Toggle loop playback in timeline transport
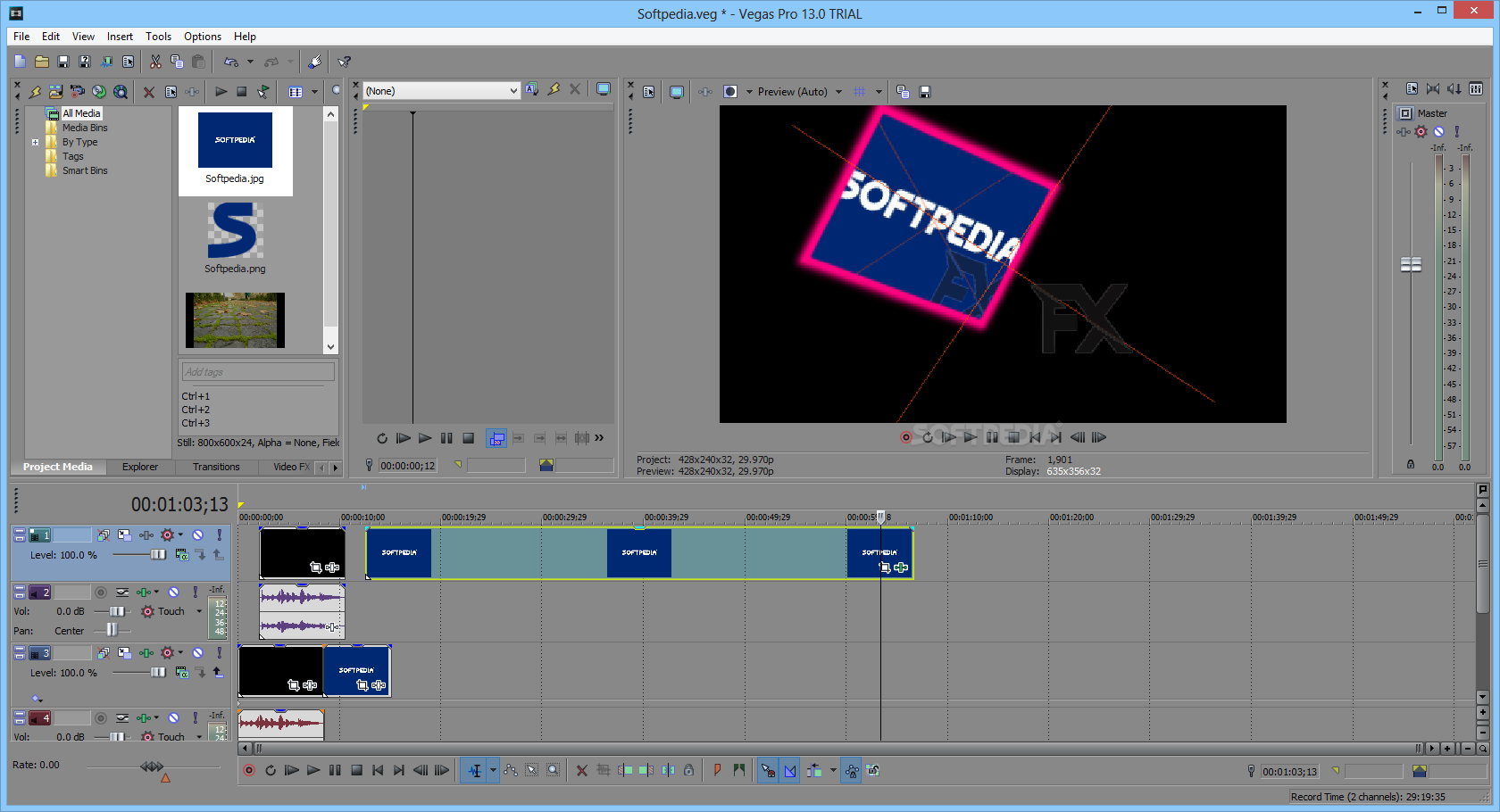Screen dimensions: 1500x812 (x=271, y=770)
